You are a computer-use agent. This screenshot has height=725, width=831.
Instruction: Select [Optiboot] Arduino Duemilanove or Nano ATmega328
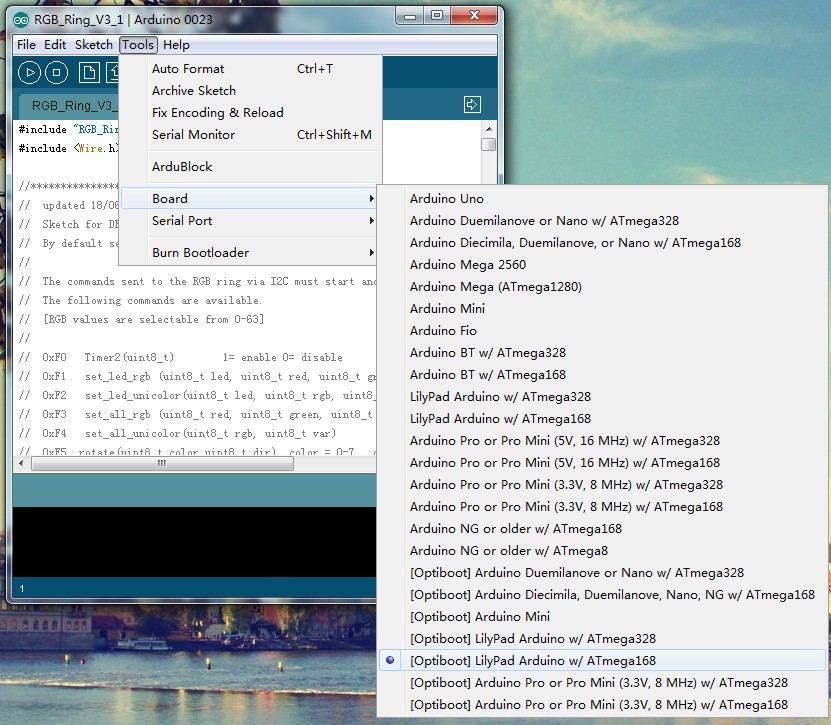602,572
